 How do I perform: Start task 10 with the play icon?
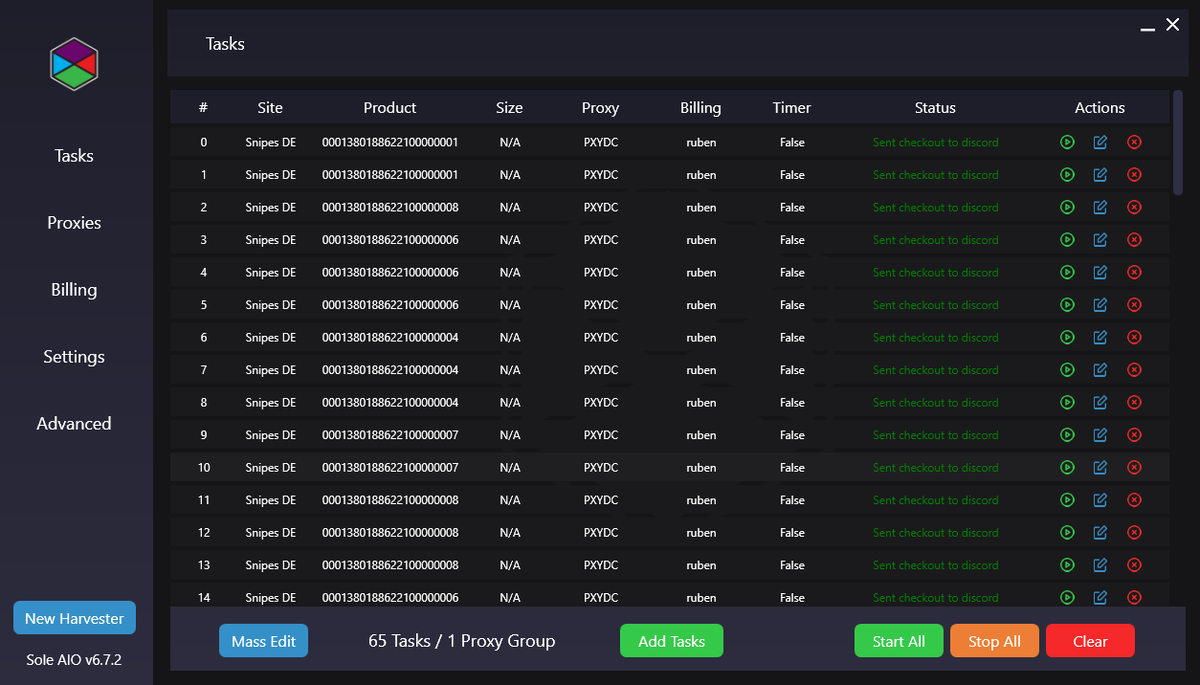pyautogui.click(x=1067, y=467)
